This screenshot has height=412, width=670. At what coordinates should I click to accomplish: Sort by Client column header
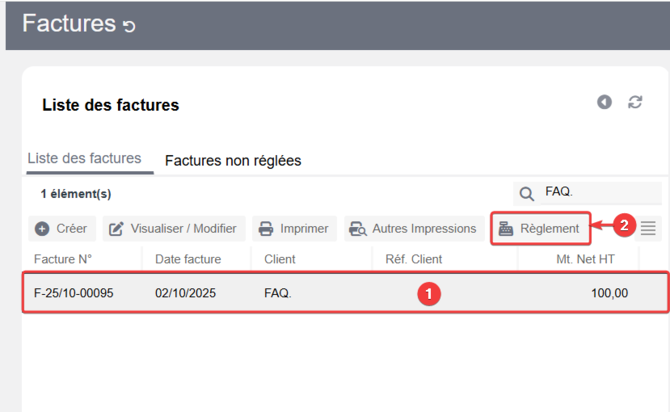(279, 259)
